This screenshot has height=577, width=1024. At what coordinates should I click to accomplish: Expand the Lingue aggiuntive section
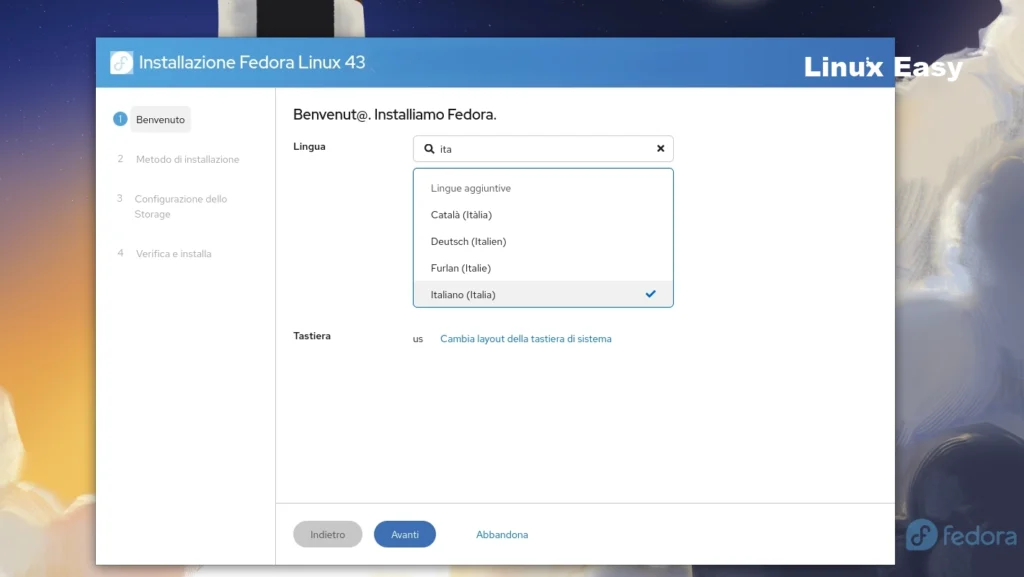click(x=469, y=188)
